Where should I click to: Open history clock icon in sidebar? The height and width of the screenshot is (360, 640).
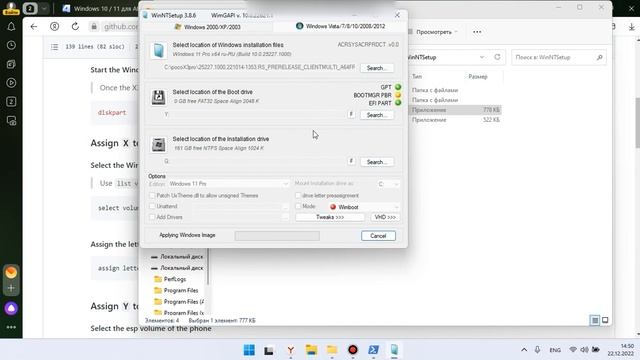coord(11,45)
